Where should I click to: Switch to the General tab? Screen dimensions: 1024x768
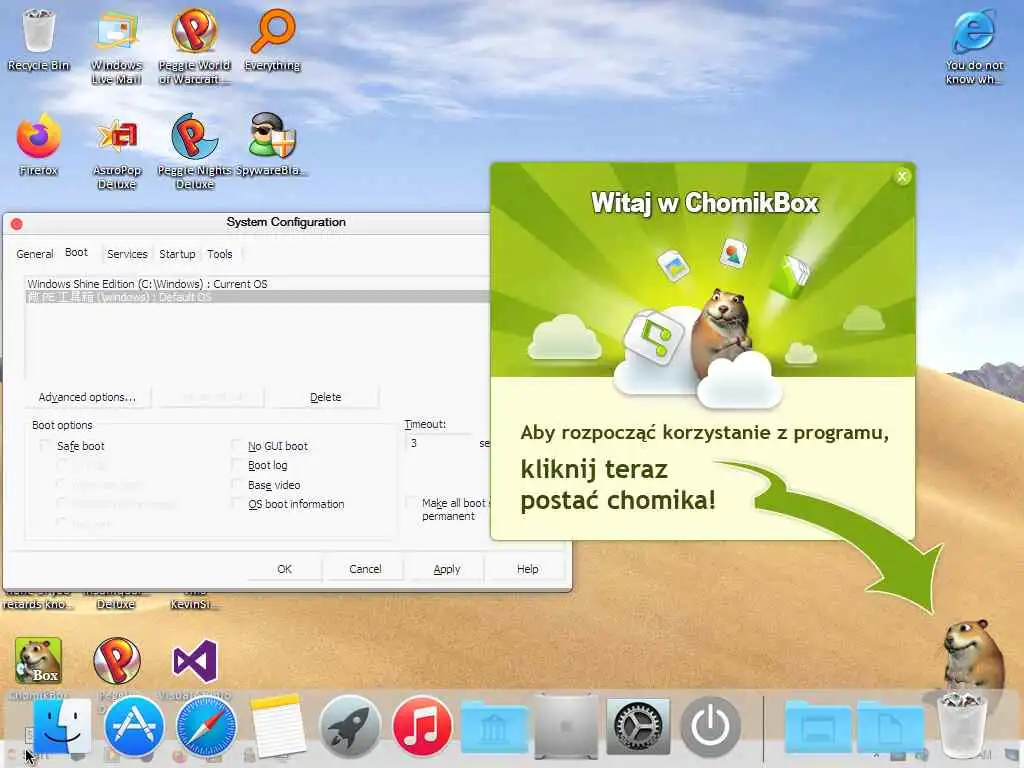35,254
